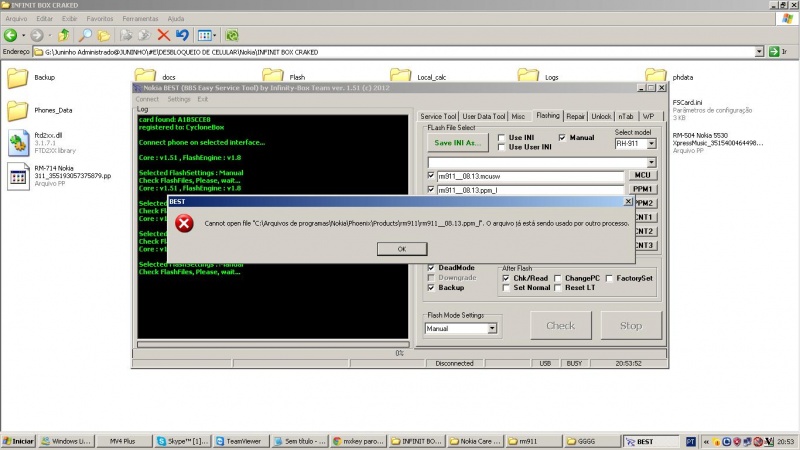The width and height of the screenshot is (800, 450).
Task: Enable the Set Normal checkbox
Action: pos(506,288)
